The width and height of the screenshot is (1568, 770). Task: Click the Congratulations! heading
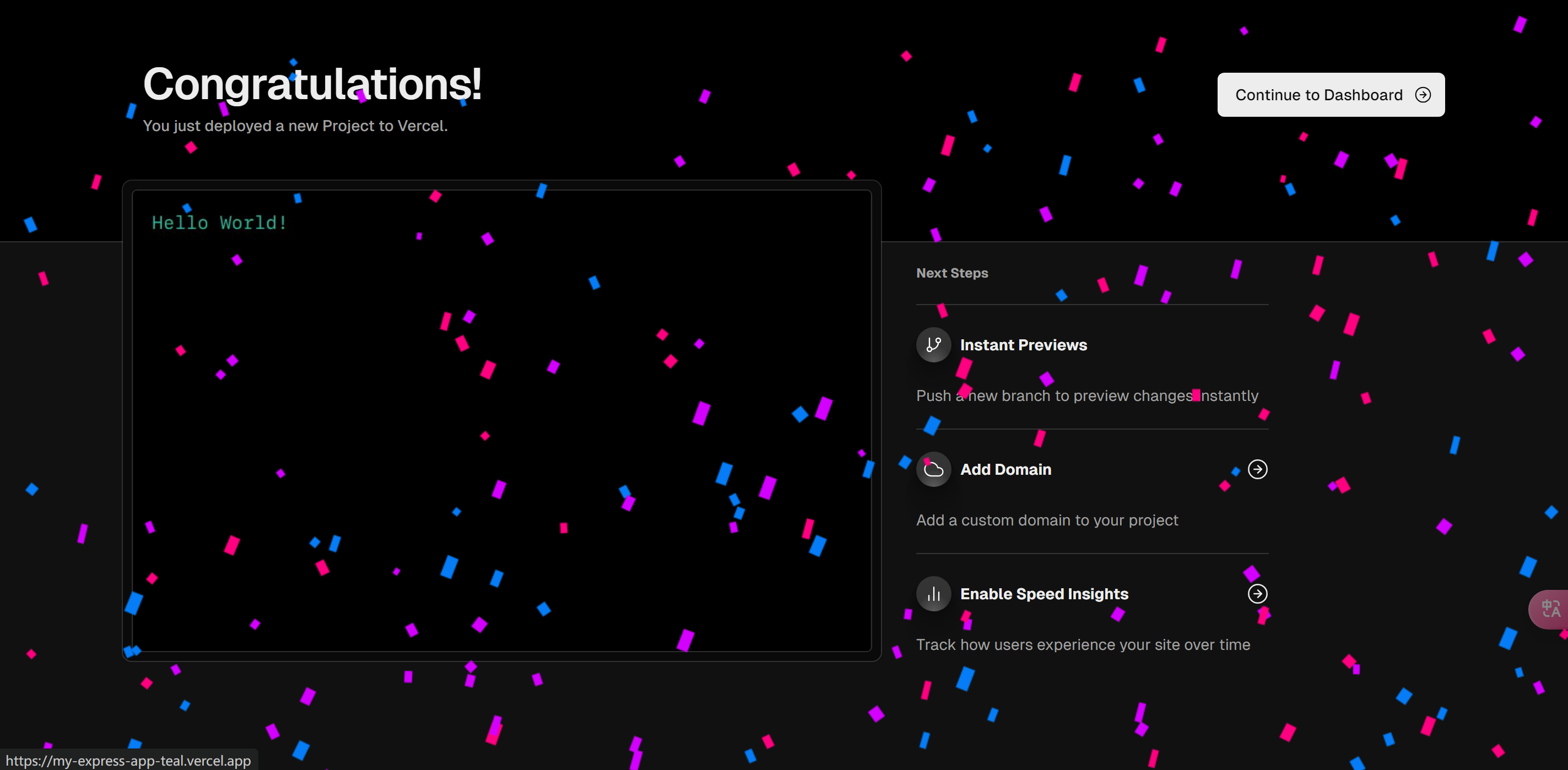(312, 84)
